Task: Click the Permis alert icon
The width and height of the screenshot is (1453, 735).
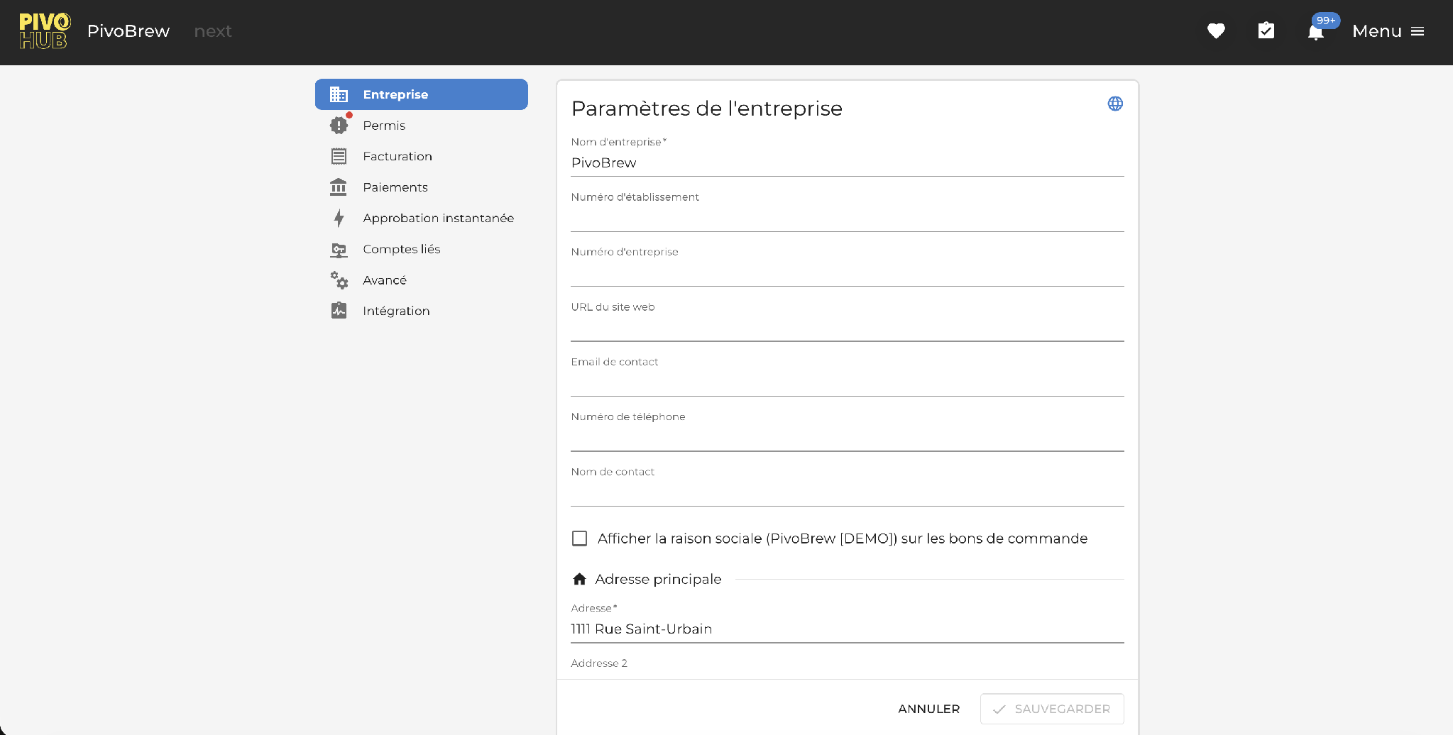Action: tap(339, 125)
